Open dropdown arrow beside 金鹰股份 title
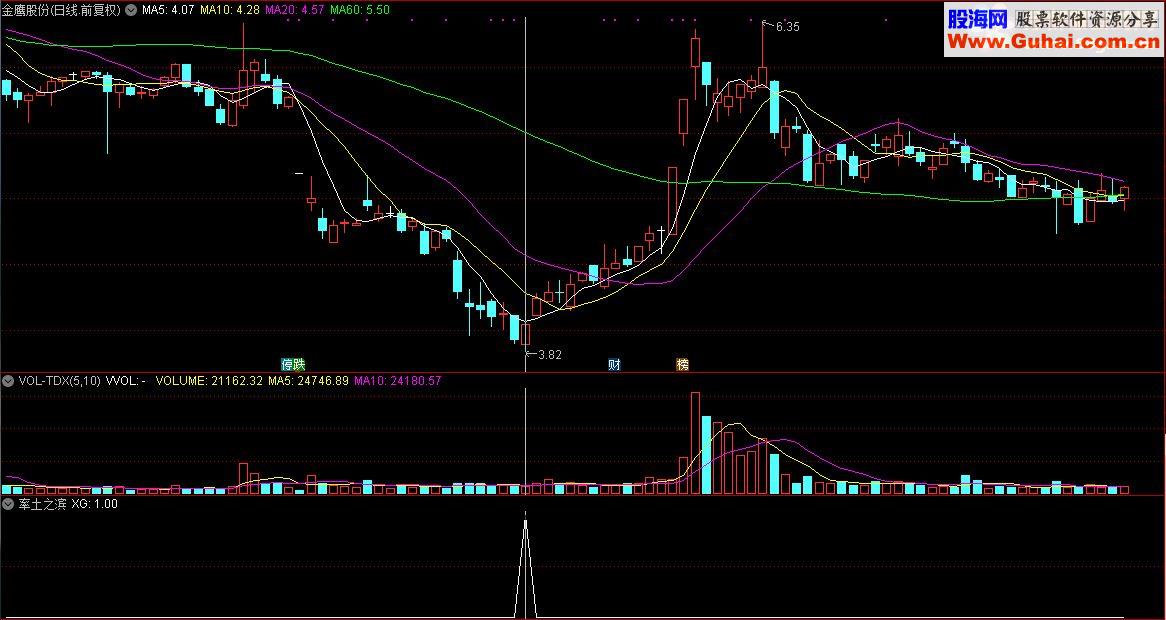Image resolution: width=1166 pixels, height=620 pixels. point(132,10)
